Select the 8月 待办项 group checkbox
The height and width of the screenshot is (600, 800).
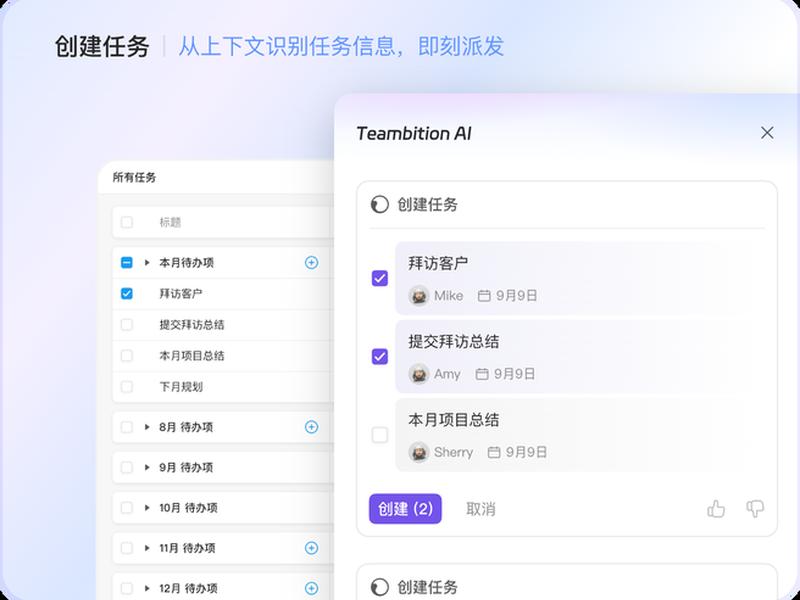[x=127, y=427]
